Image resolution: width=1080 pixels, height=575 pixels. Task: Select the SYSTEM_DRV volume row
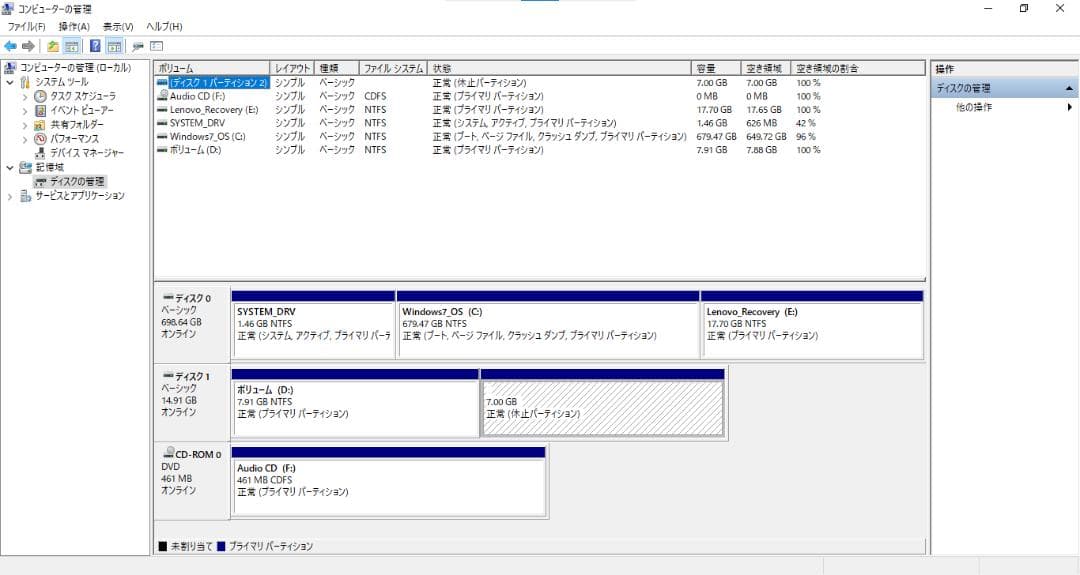[x=539, y=123]
